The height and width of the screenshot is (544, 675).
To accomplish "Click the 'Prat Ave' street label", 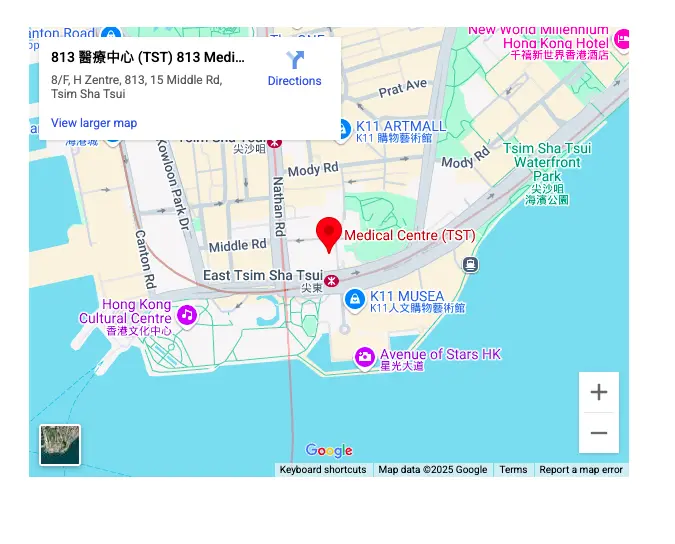I will coord(403,88).
